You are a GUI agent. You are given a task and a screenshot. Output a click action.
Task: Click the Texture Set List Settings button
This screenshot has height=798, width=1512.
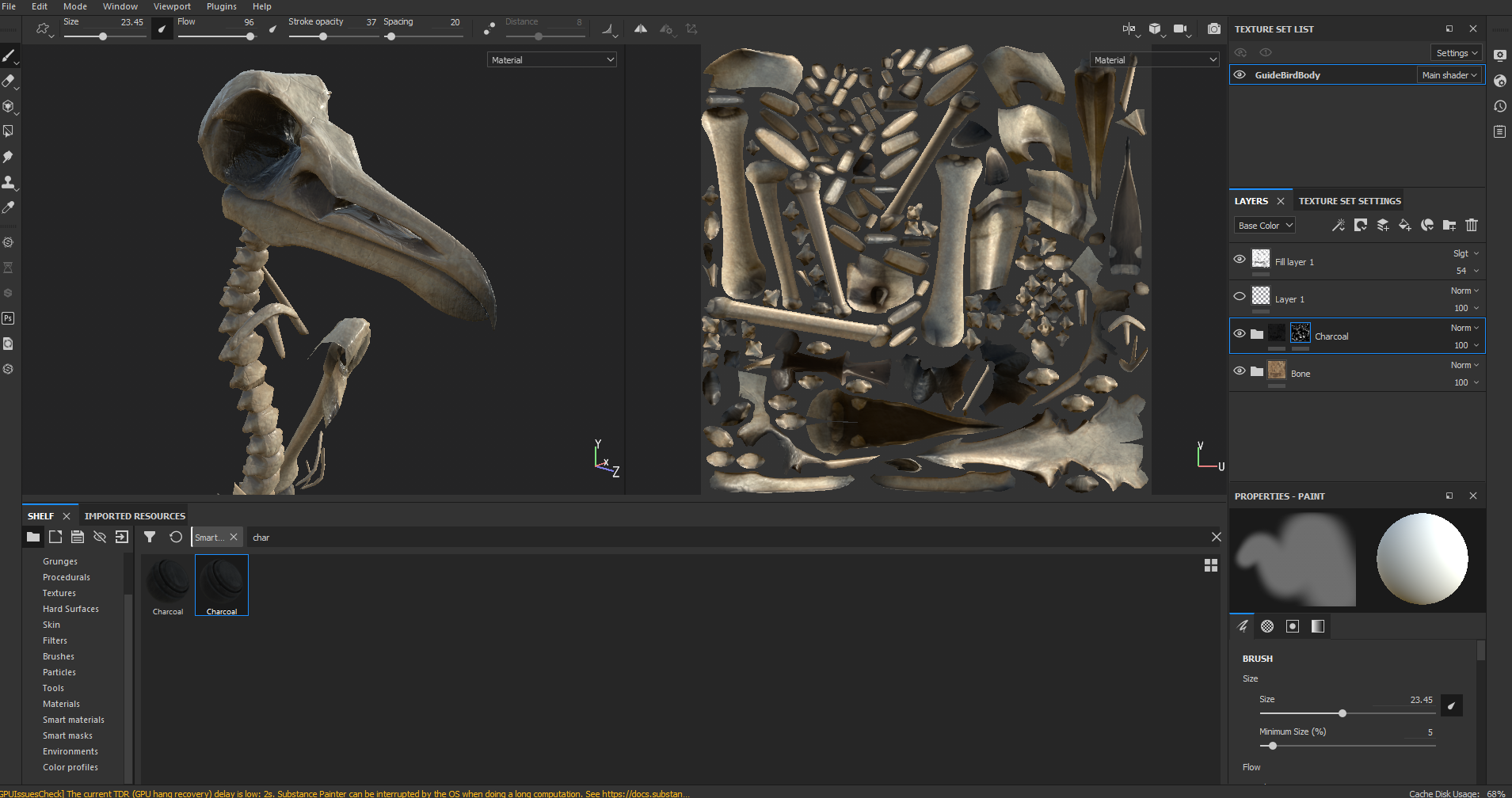[x=1457, y=53]
